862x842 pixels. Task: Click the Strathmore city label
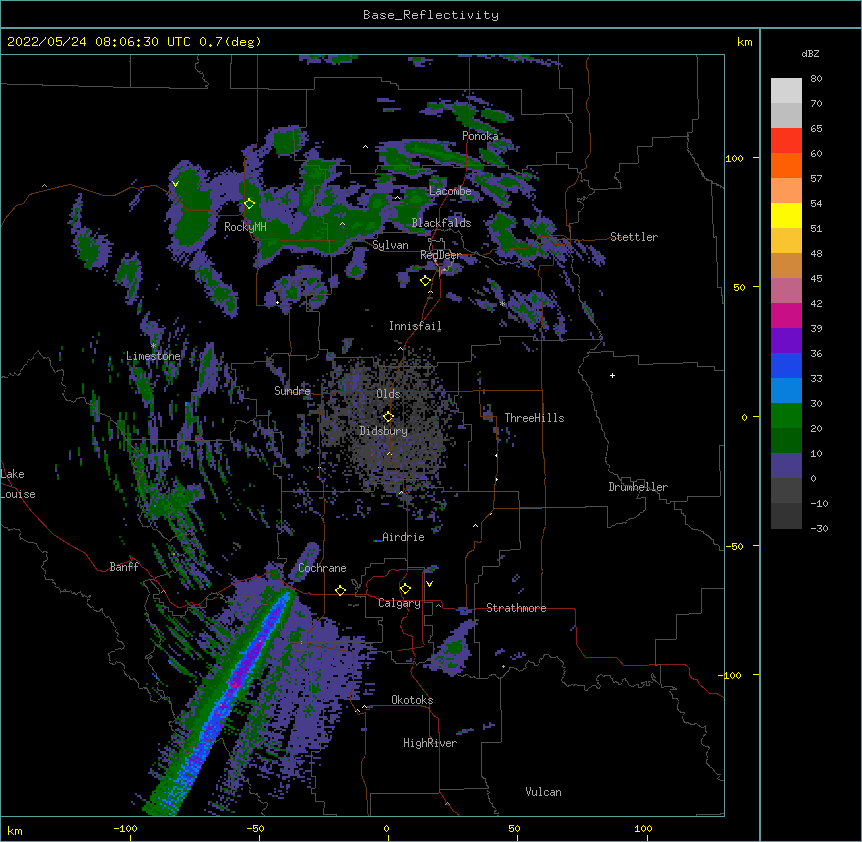pyautogui.click(x=516, y=608)
